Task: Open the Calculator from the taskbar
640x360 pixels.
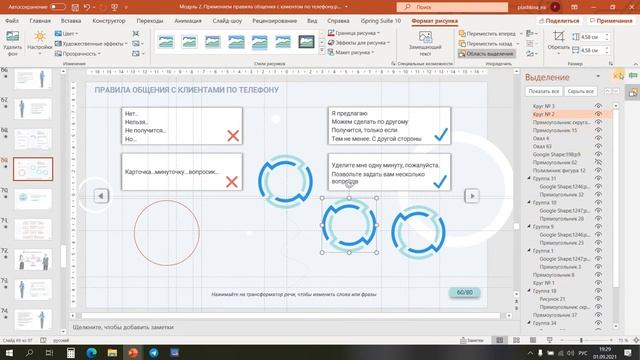Action: coord(71,353)
